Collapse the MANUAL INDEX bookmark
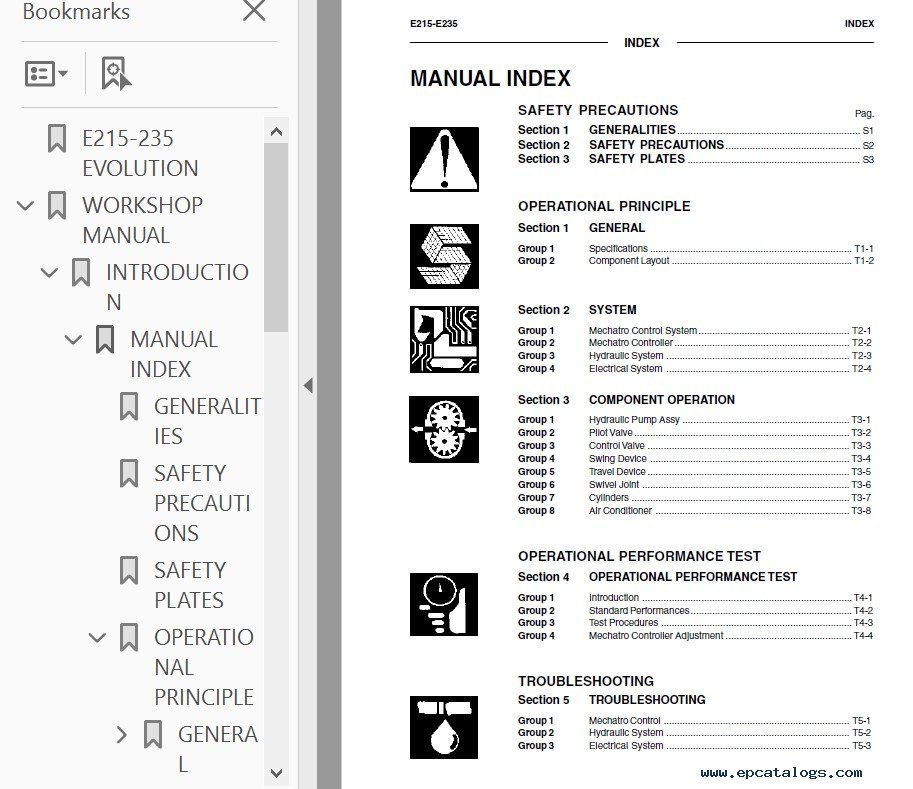The image size is (913, 789). tap(73, 339)
